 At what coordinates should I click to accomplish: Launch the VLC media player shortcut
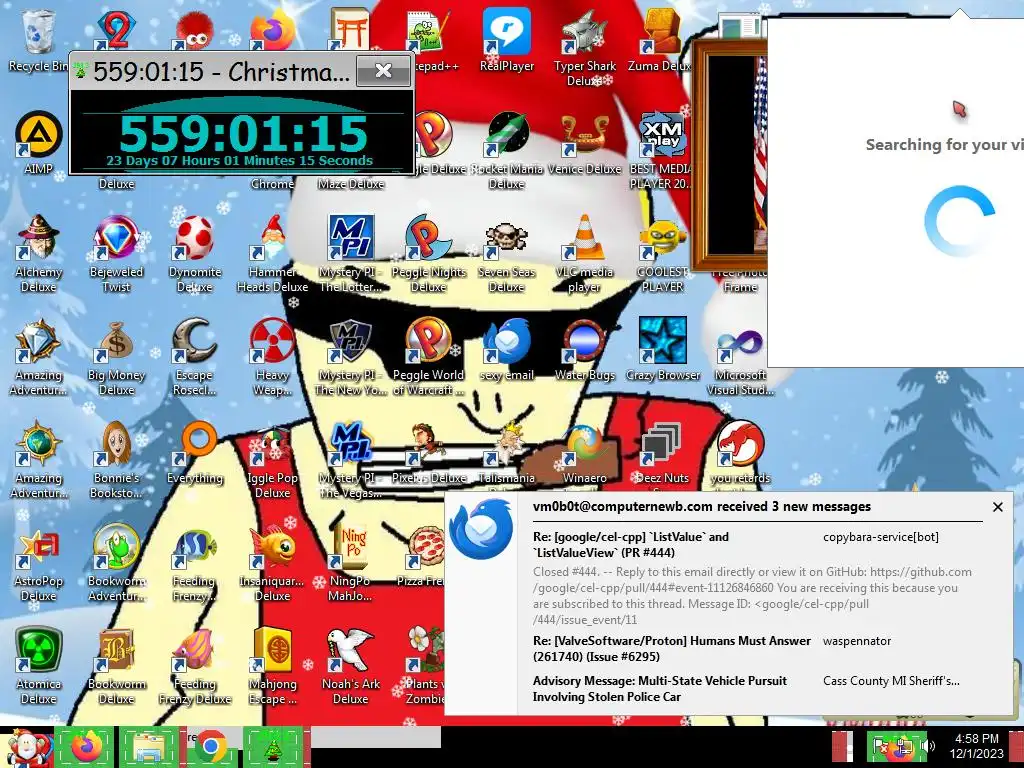click(x=584, y=252)
